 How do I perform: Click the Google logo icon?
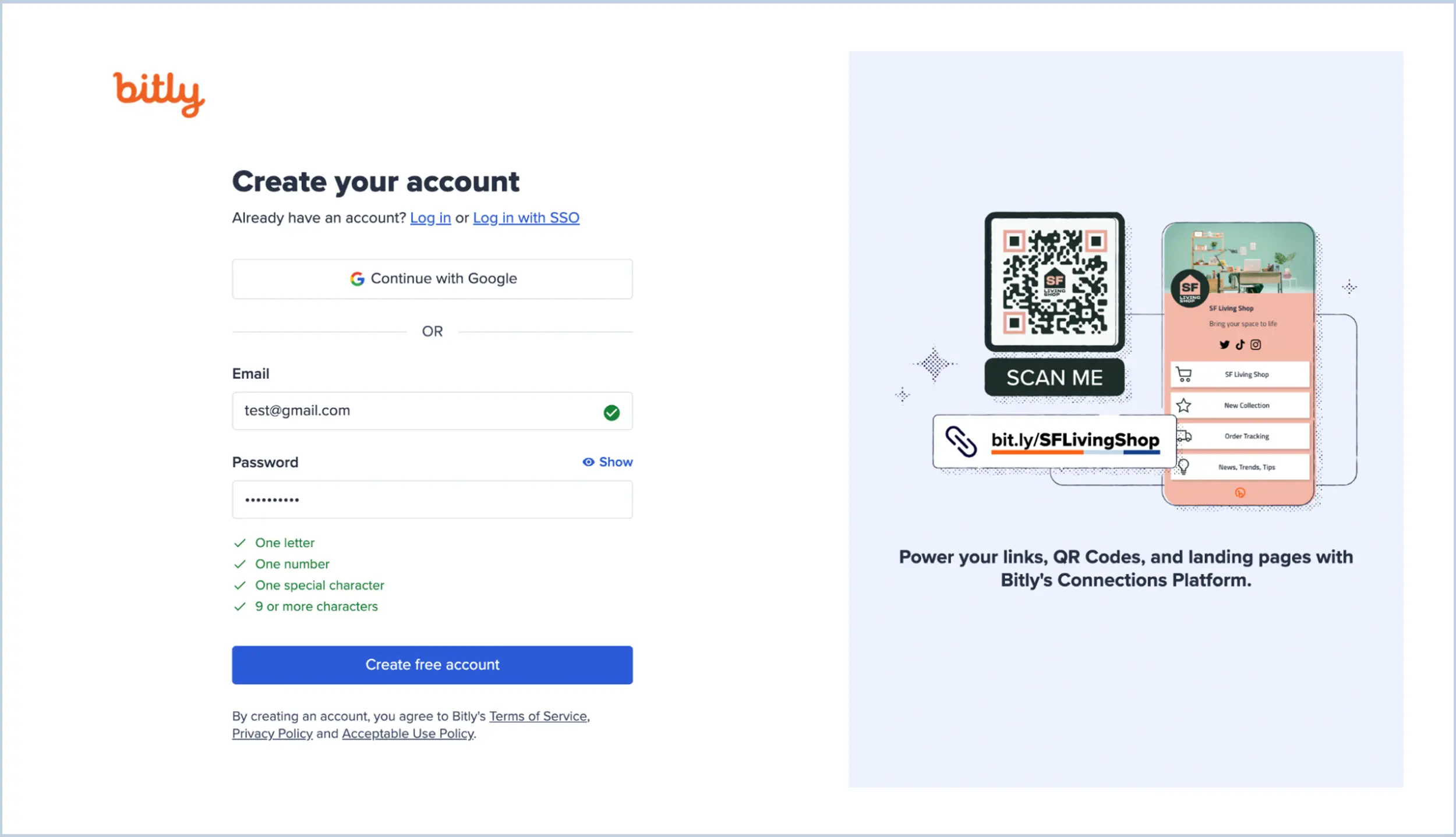coord(357,279)
